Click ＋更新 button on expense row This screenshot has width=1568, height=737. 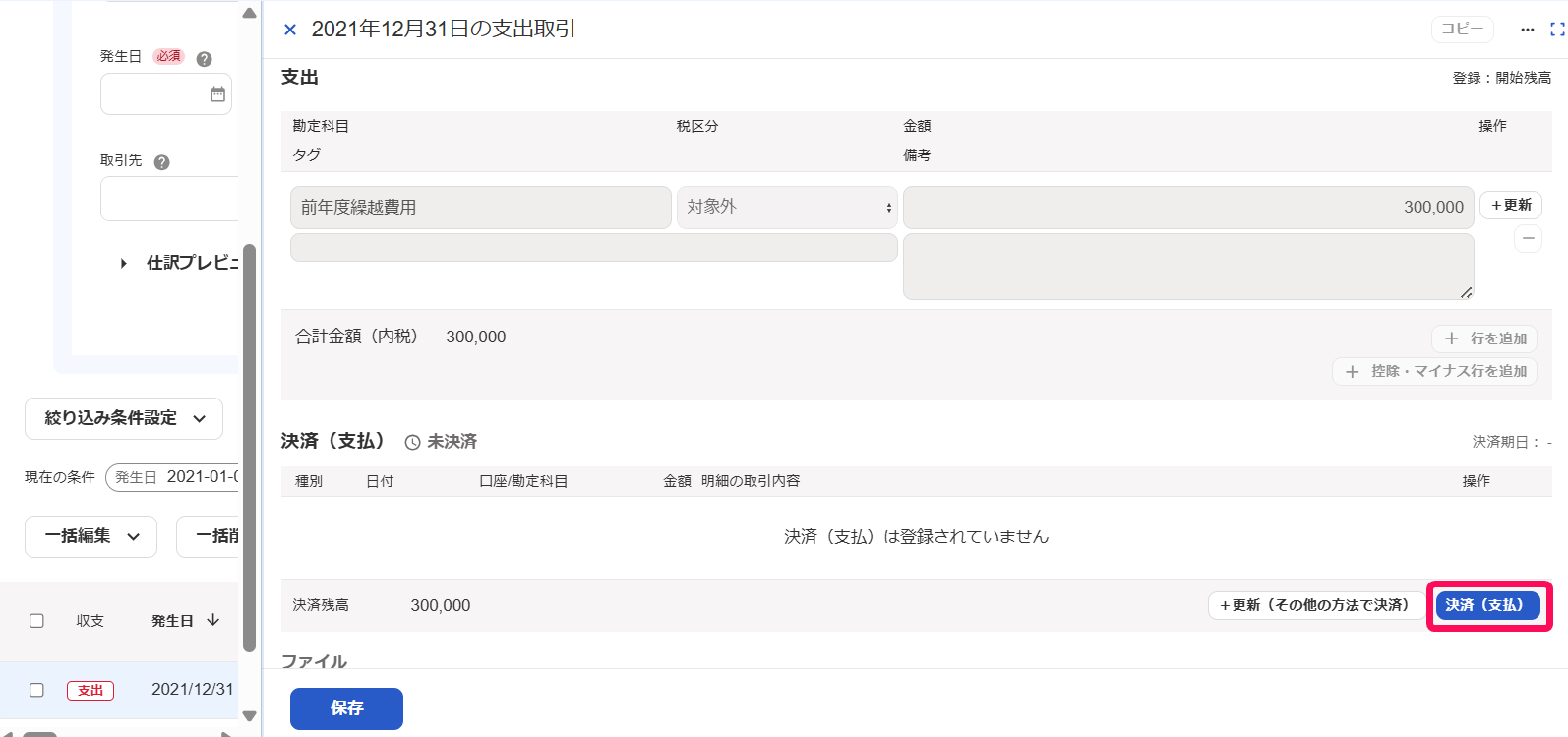(1511, 205)
